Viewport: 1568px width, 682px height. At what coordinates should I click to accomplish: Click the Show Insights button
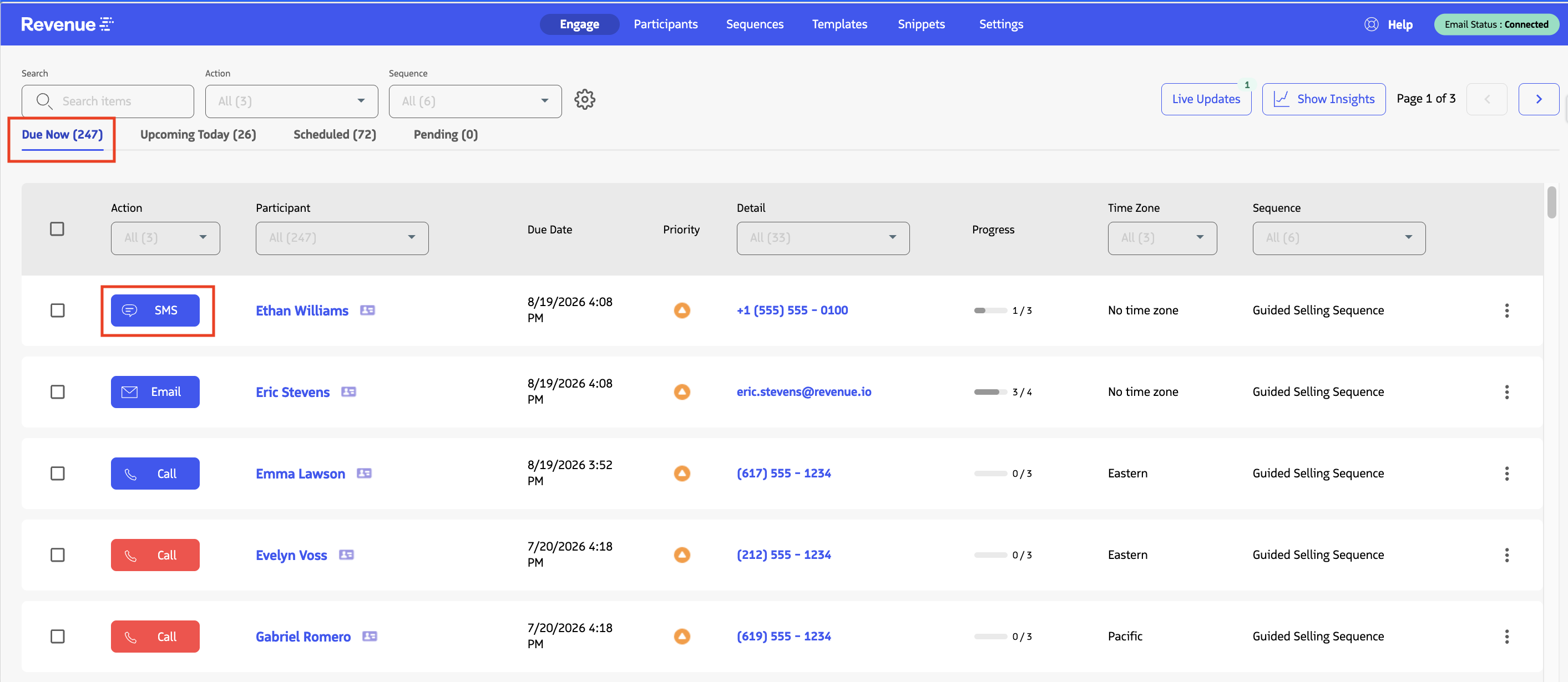(1323, 99)
